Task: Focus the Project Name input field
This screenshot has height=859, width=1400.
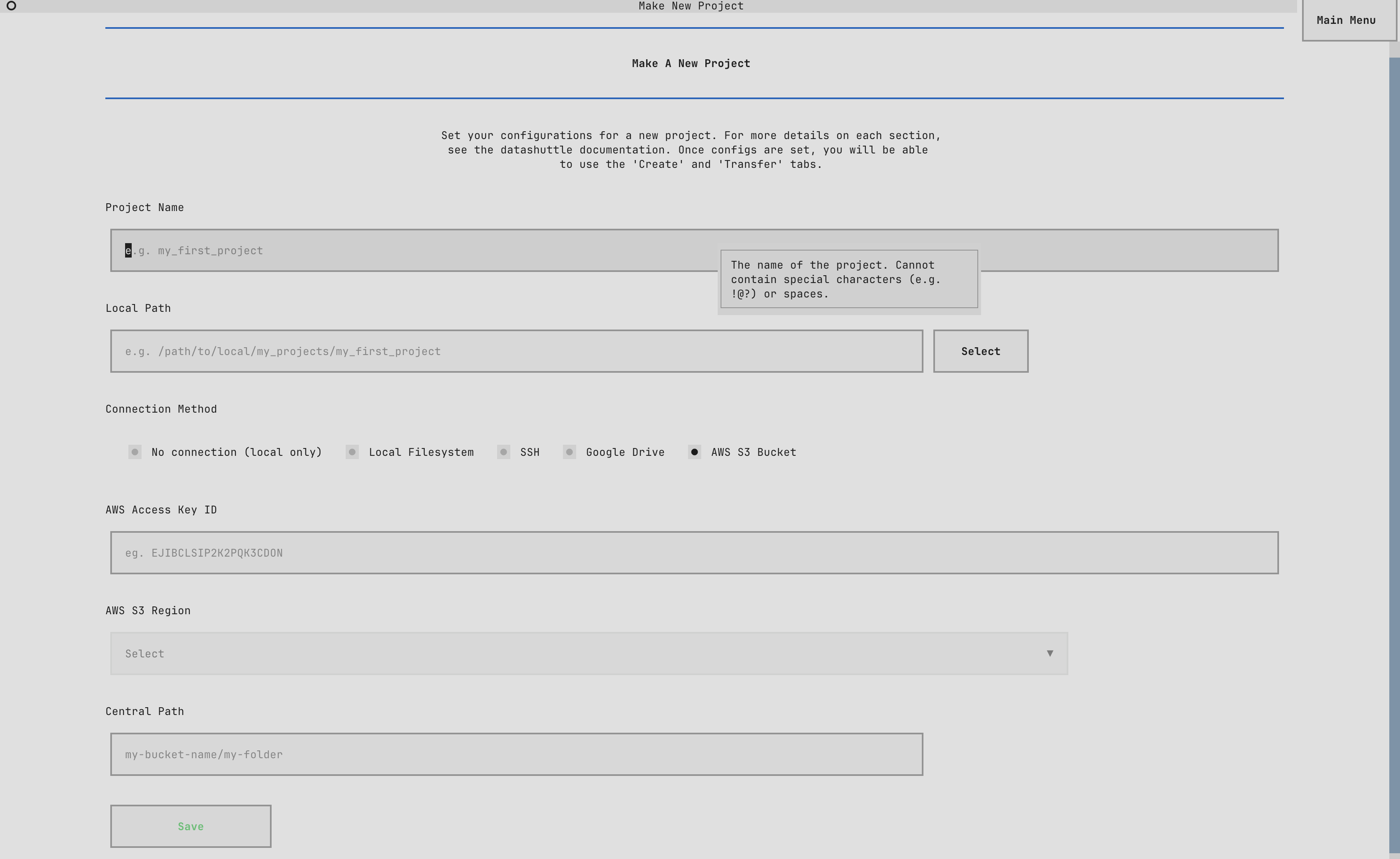Action: [694, 251]
